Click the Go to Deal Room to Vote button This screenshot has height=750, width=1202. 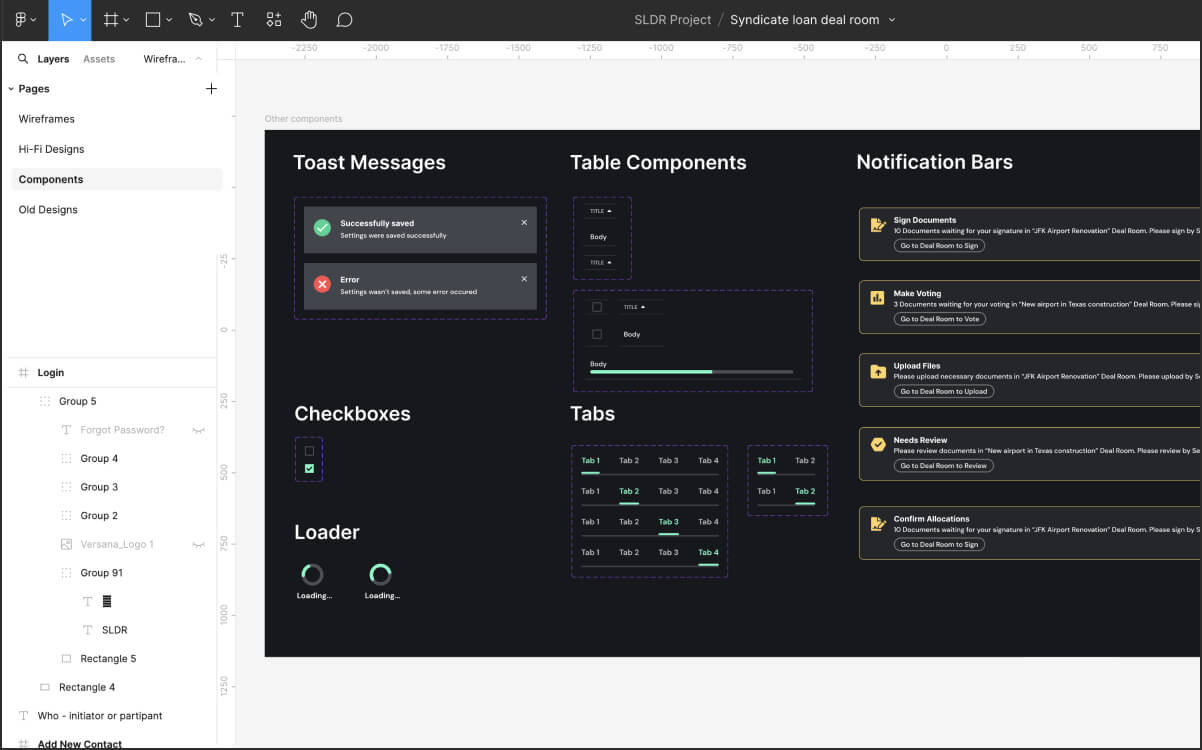[x=938, y=318]
